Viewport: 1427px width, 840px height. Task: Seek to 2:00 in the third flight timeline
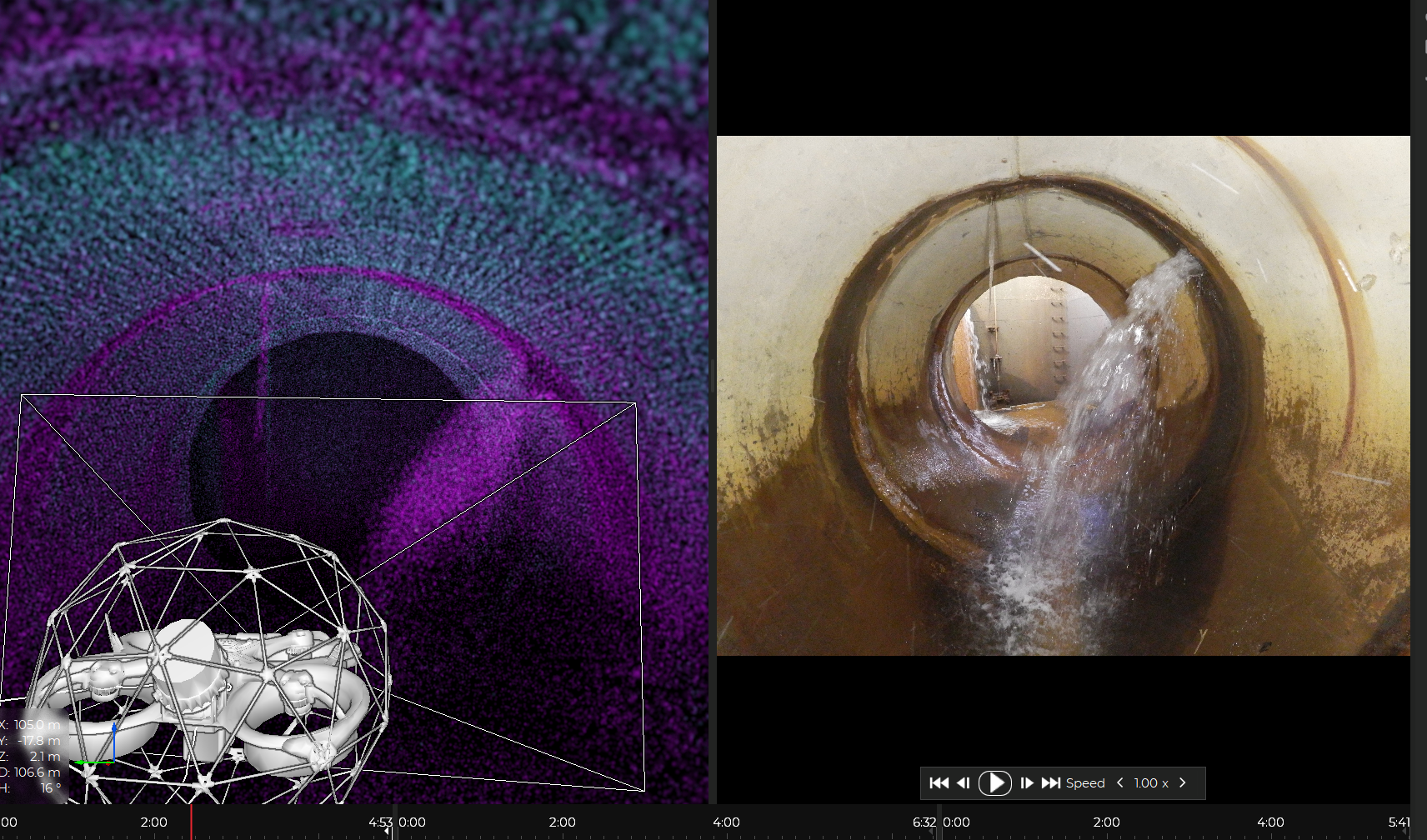click(1106, 822)
